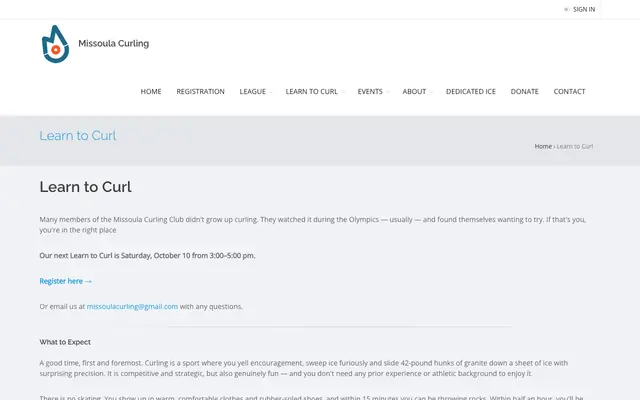Click the Home breadcrumb link
640x400 pixels.
coord(543,146)
